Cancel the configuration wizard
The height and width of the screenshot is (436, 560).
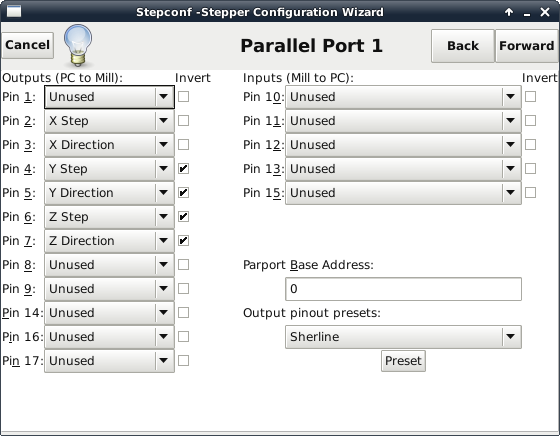click(x=28, y=45)
